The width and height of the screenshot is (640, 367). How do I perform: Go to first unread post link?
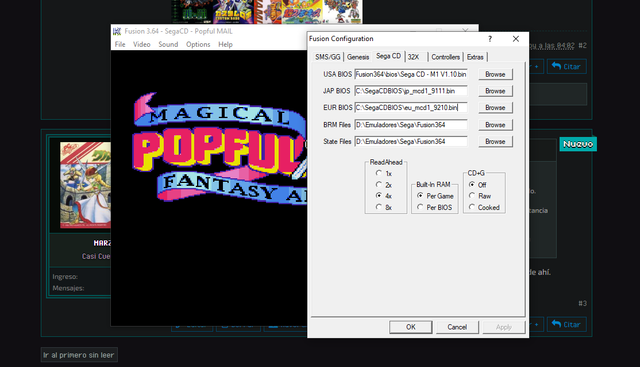pos(79,355)
